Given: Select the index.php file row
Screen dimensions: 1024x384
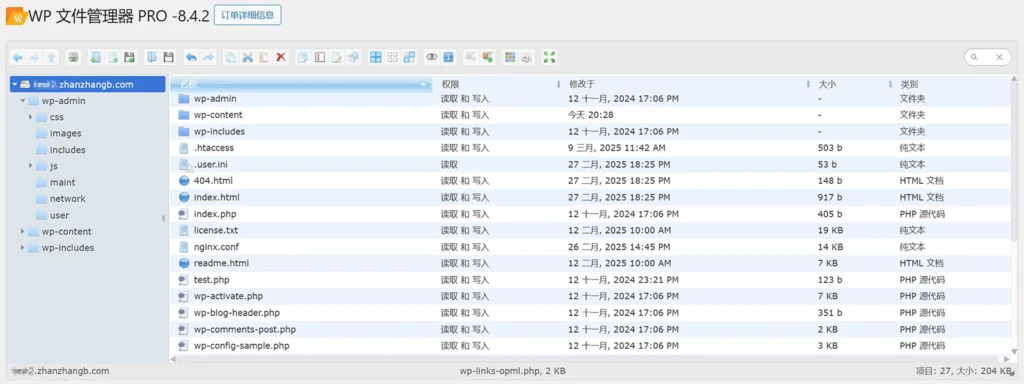Looking at the screenshot, I should tap(591, 214).
